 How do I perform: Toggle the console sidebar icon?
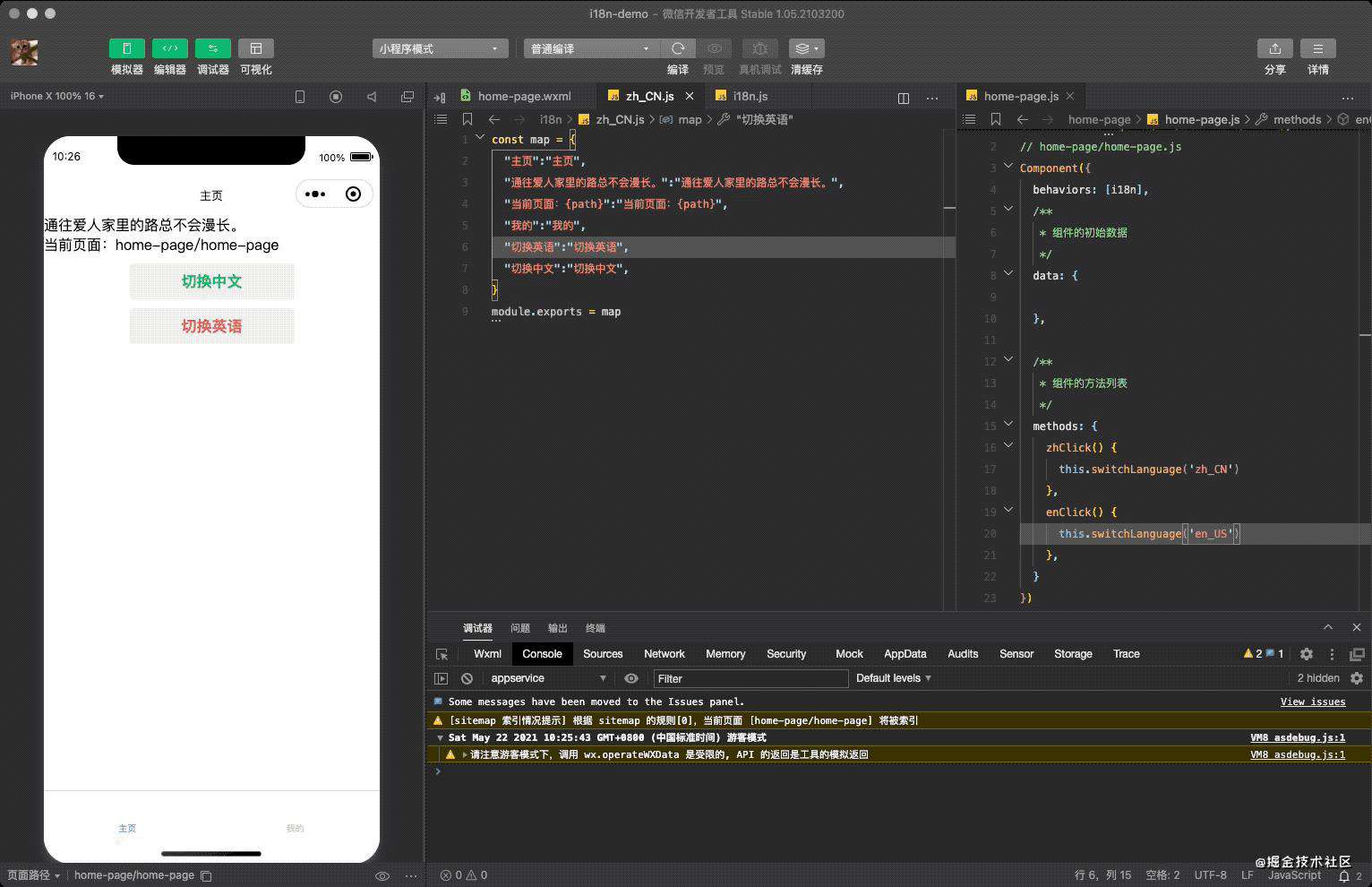tap(441, 678)
